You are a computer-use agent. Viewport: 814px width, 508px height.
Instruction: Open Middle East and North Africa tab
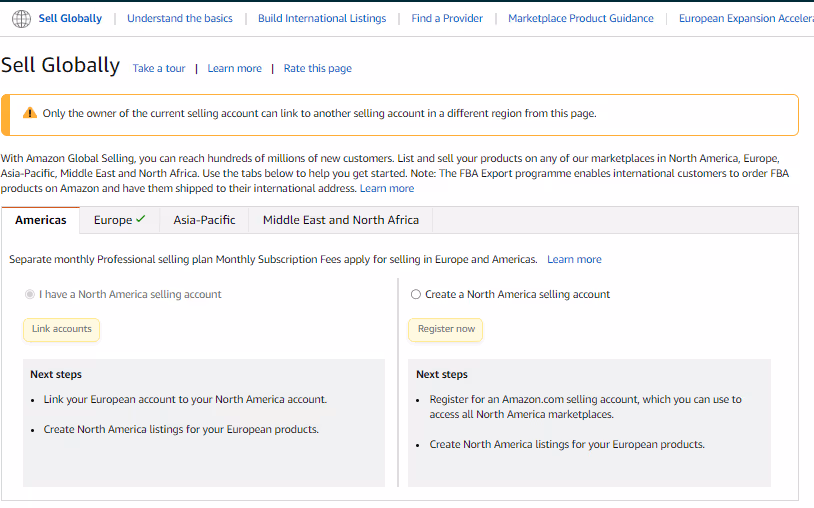(340, 220)
